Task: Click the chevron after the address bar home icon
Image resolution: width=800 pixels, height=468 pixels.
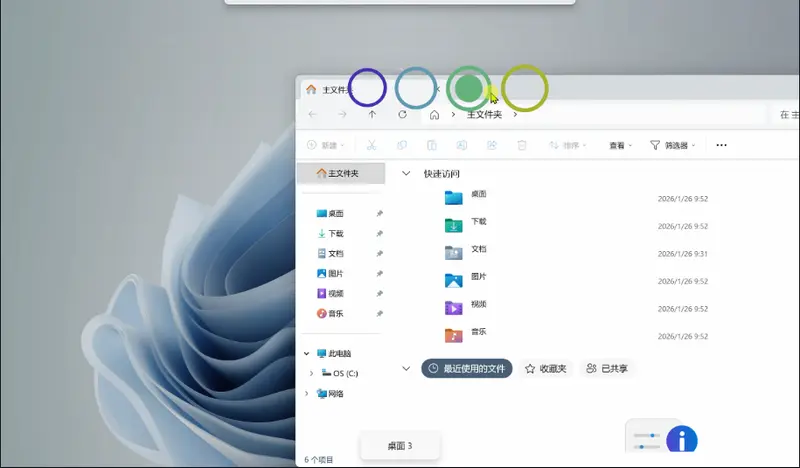Action: (x=453, y=115)
